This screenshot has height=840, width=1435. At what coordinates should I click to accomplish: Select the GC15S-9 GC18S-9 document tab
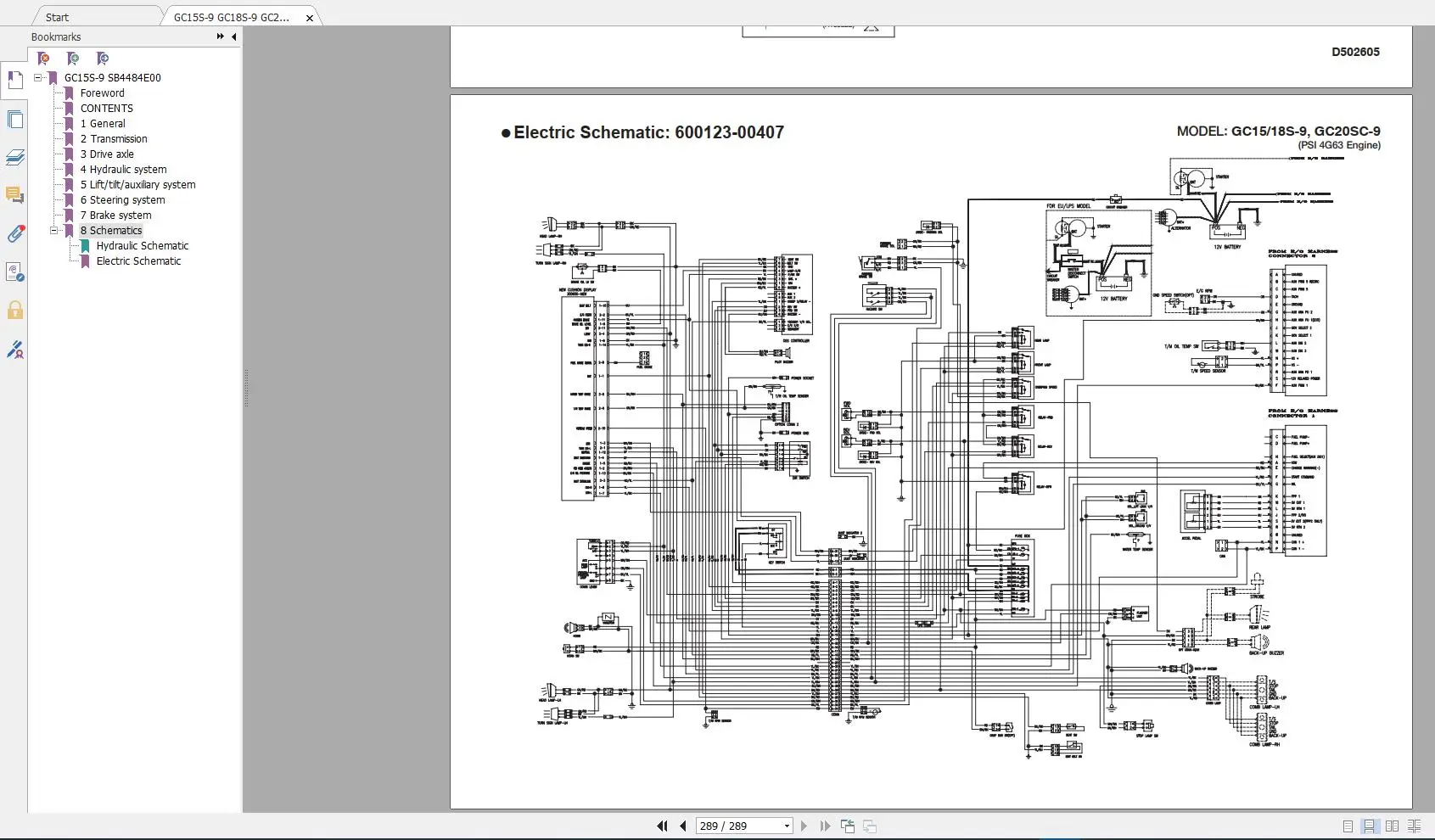pyautogui.click(x=232, y=17)
